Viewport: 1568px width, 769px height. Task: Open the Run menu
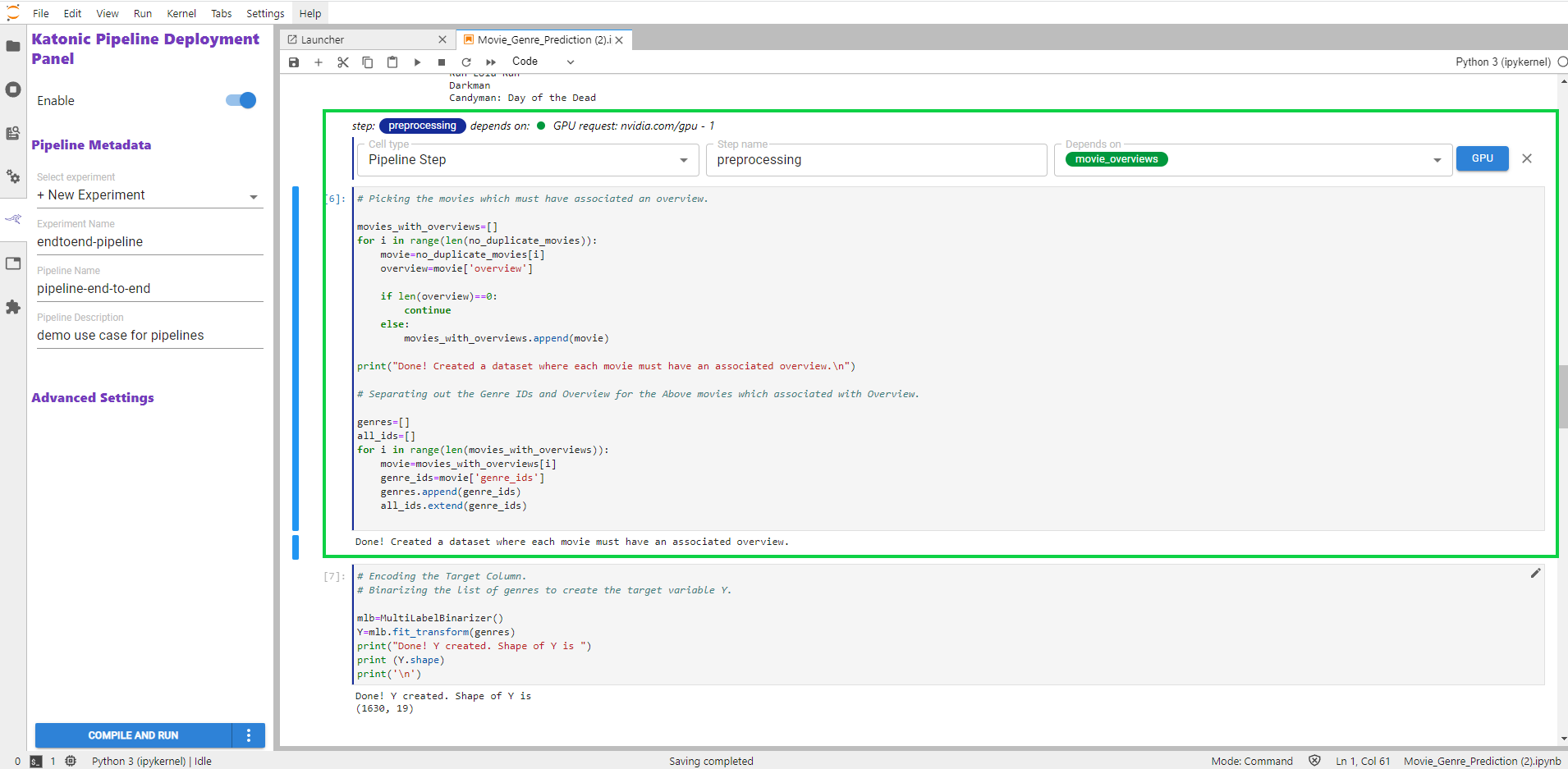(143, 13)
